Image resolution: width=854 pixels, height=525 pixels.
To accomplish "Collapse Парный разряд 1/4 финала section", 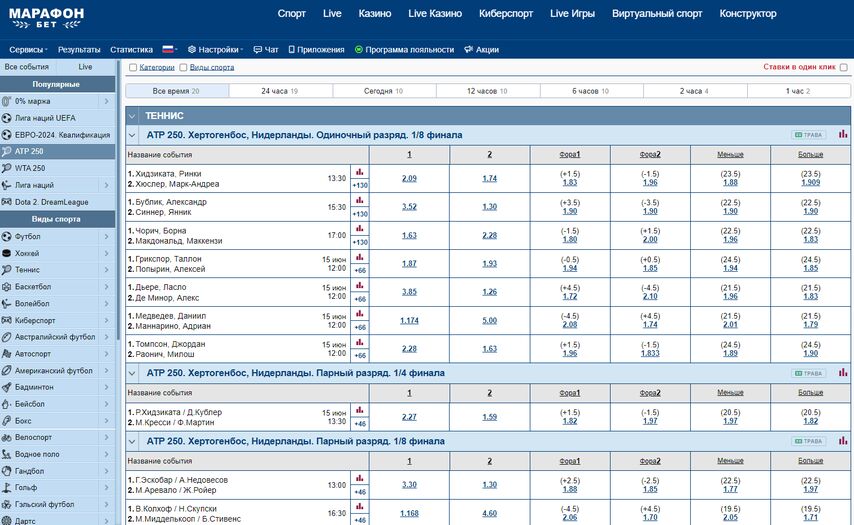I will 132,373.
